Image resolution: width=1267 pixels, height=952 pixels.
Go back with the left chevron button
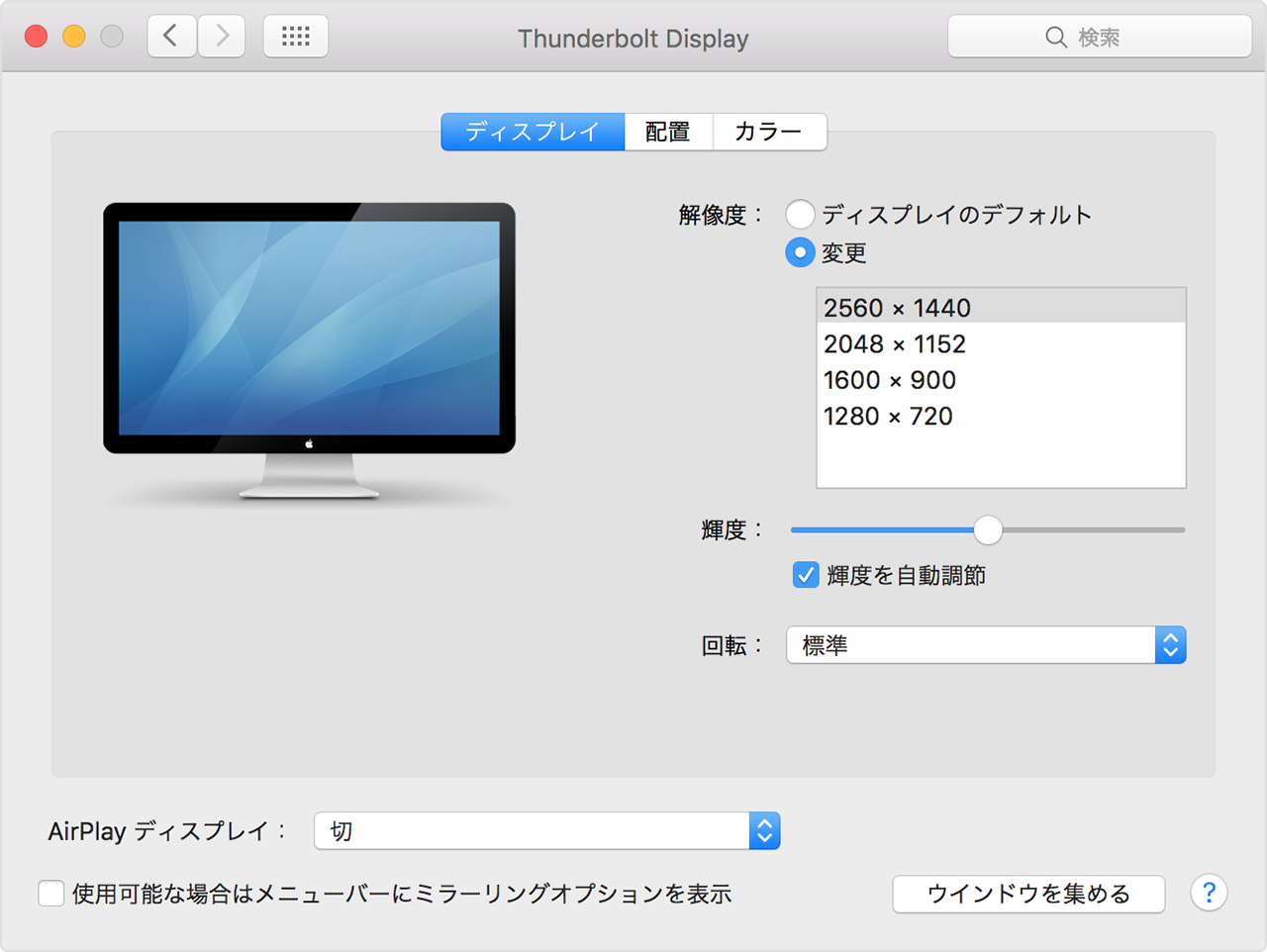(171, 37)
